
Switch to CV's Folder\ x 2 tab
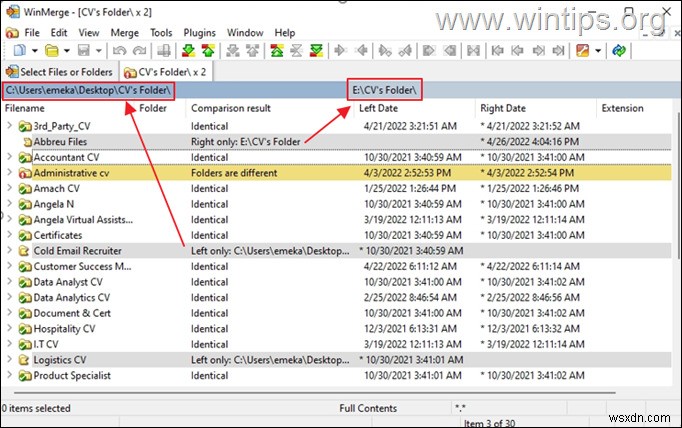tap(165, 72)
